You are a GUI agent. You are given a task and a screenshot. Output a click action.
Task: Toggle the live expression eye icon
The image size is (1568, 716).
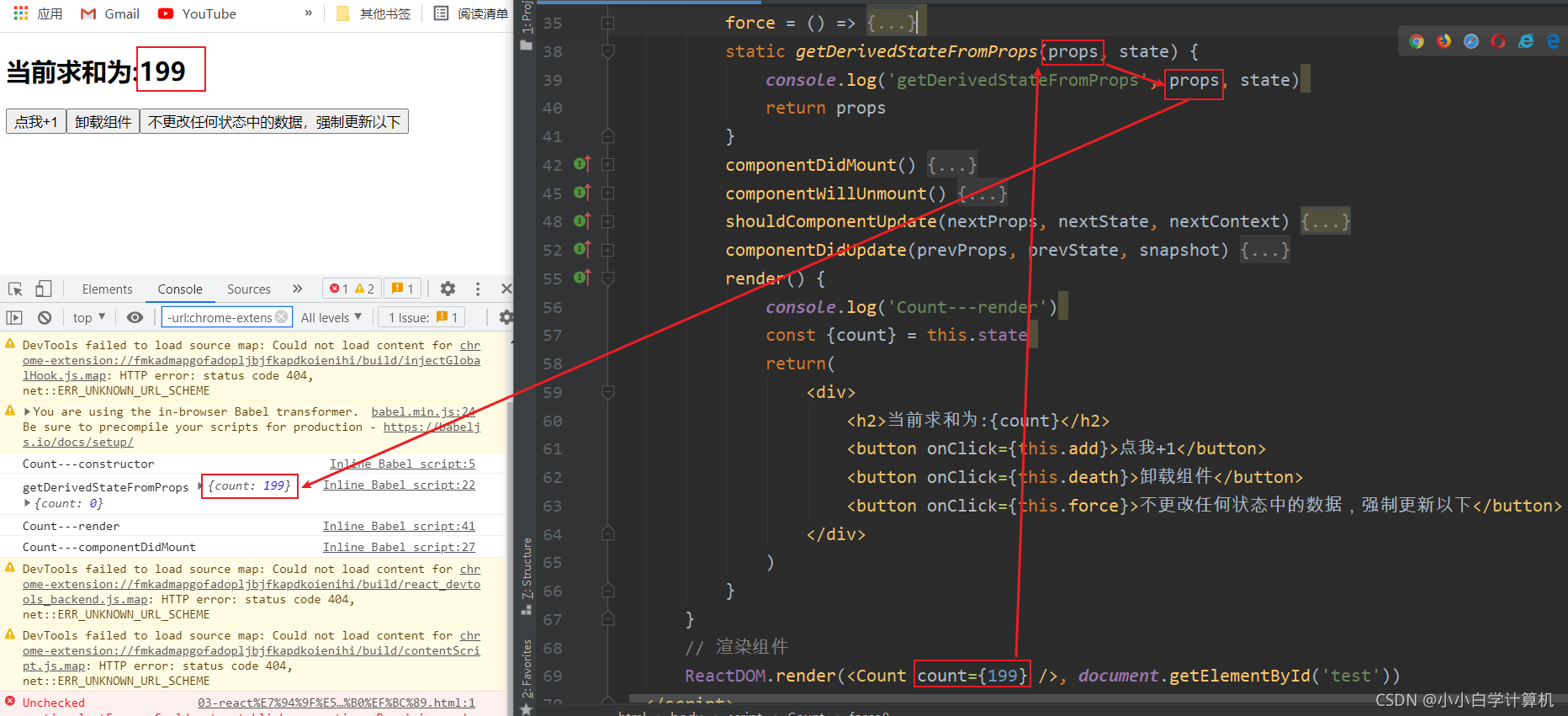tap(135, 317)
